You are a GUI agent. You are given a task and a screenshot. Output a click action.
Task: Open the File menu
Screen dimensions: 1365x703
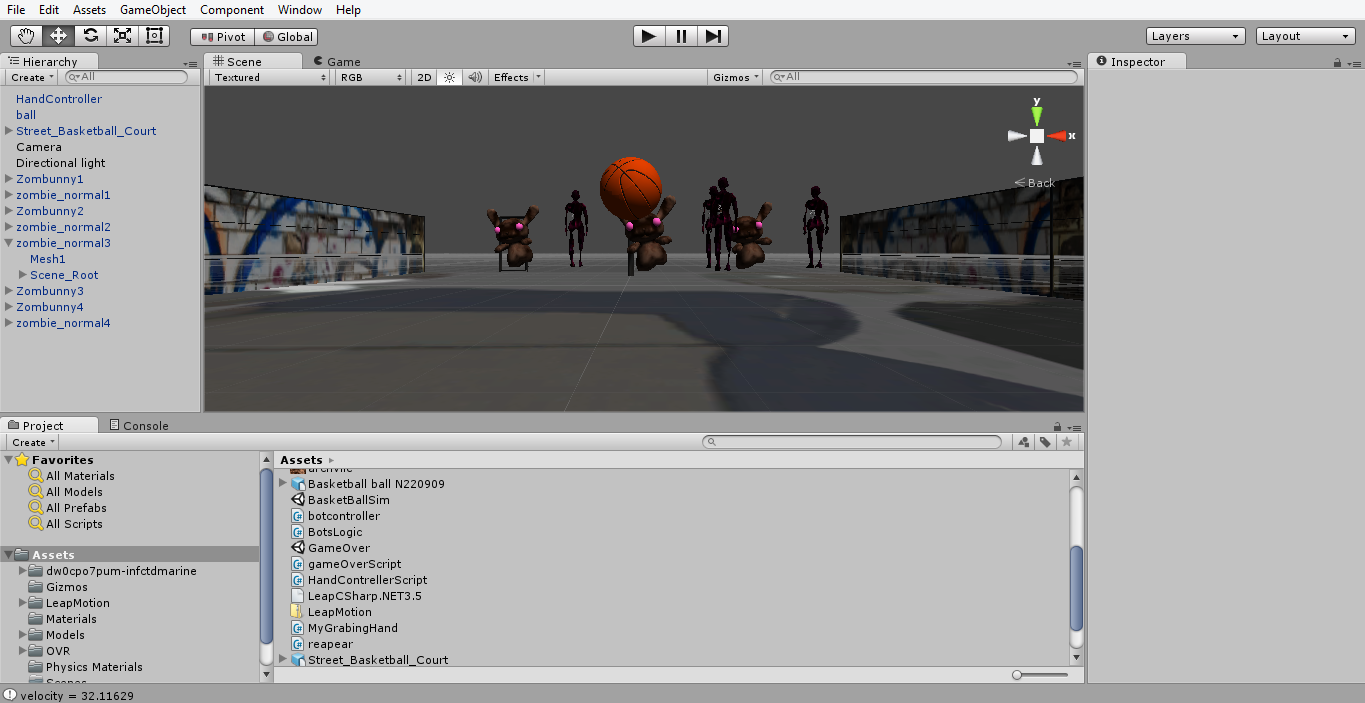click(x=16, y=10)
